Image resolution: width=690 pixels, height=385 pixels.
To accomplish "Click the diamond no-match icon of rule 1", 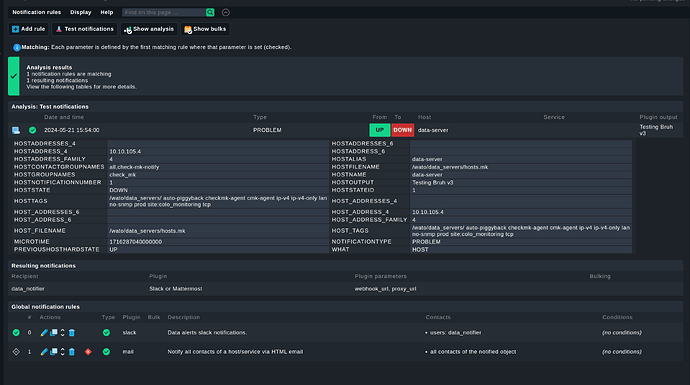I will [16, 352].
